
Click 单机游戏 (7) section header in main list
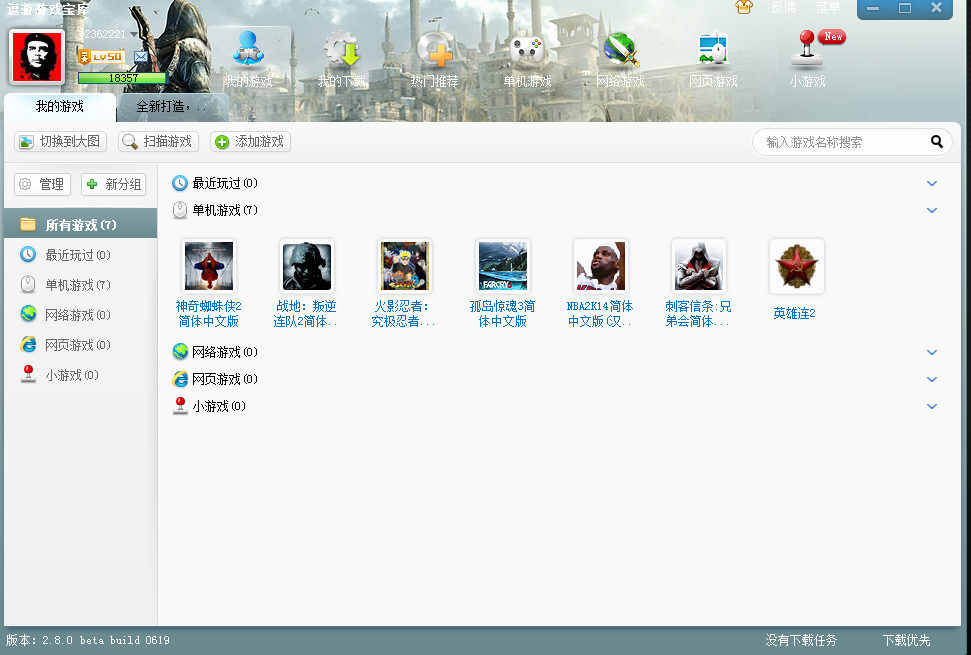coord(215,210)
